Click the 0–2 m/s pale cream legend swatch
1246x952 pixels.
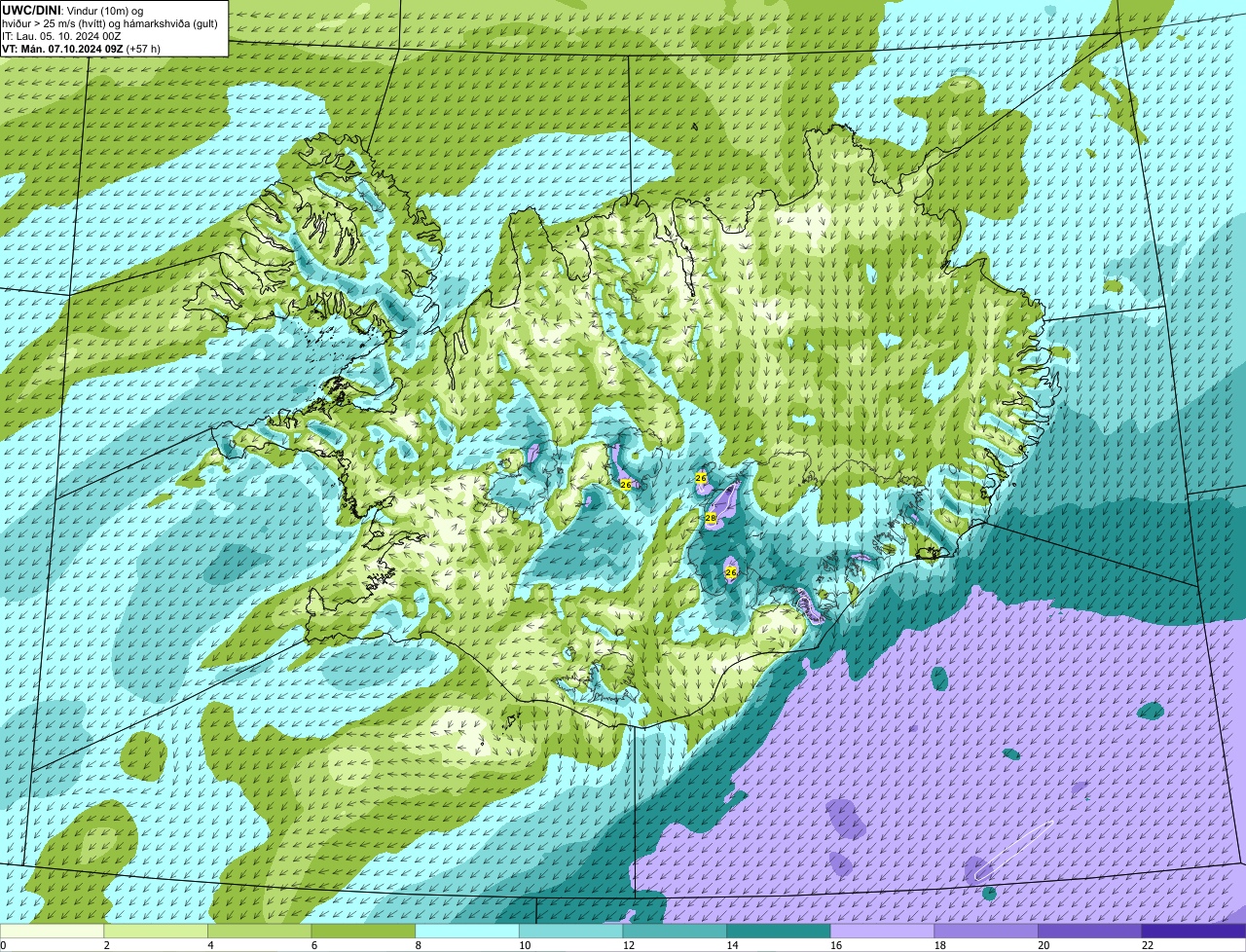(x=52, y=931)
